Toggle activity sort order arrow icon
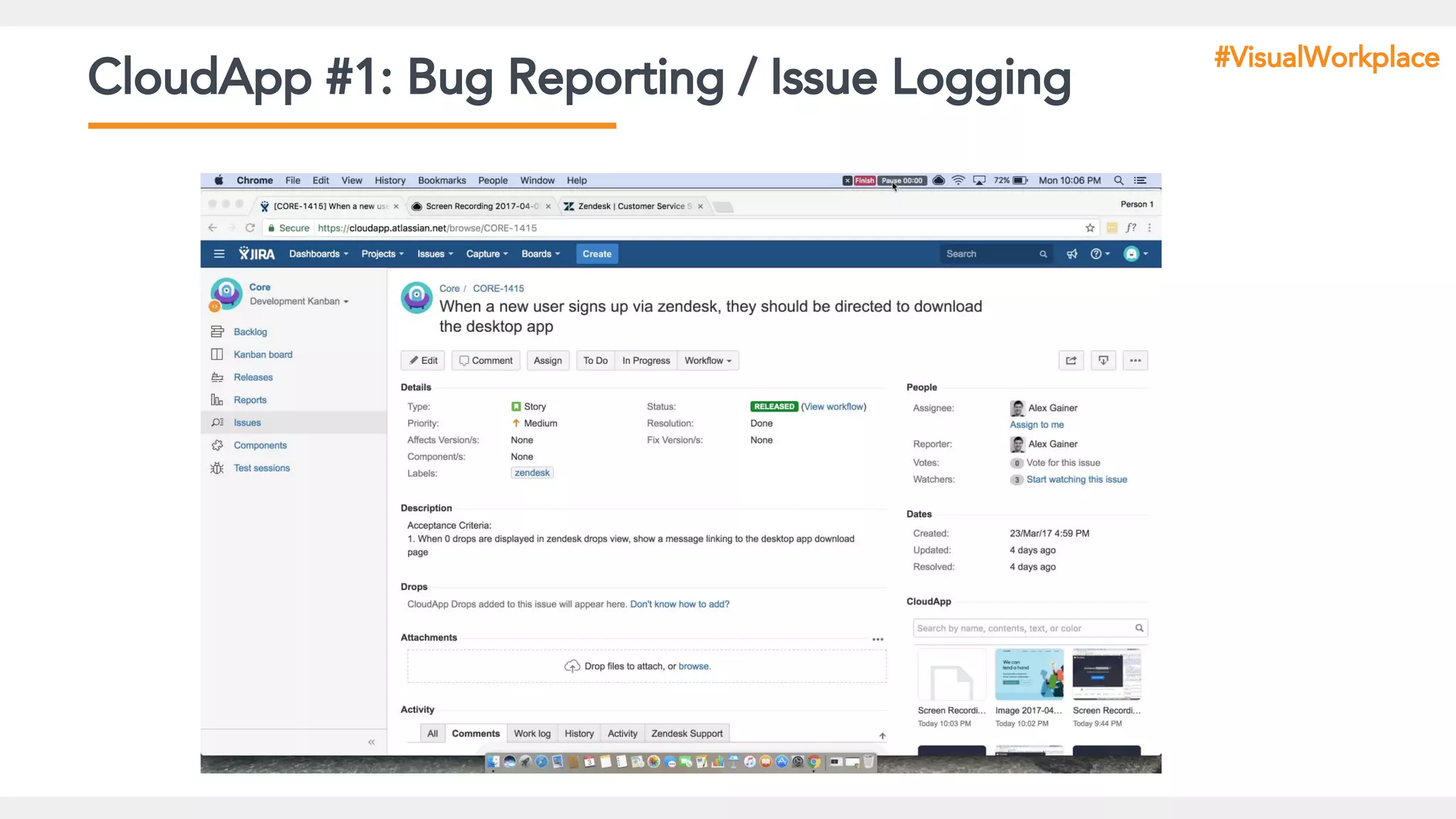The width and height of the screenshot is (1456, 819). pyautogui.click(x=882, y=736)
